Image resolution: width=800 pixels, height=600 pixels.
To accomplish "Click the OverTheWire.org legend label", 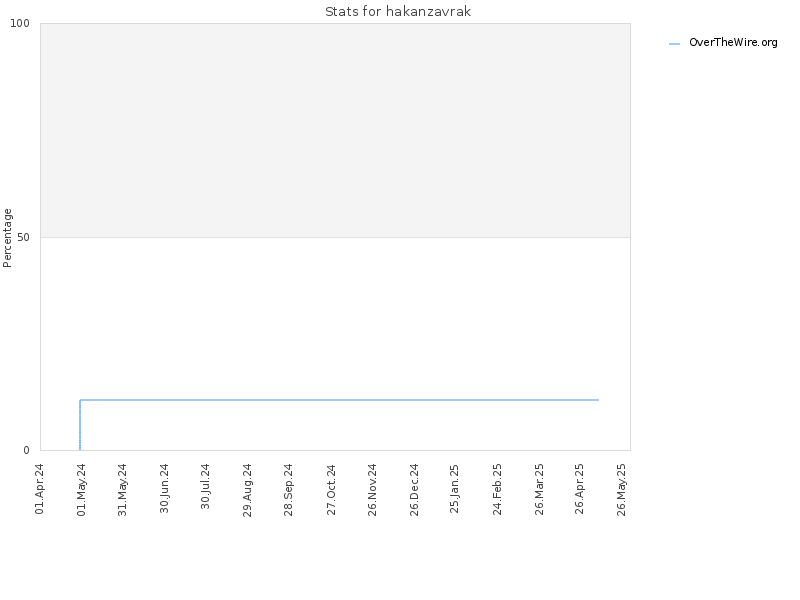I will pyautogui.click(x=733, y=42).
